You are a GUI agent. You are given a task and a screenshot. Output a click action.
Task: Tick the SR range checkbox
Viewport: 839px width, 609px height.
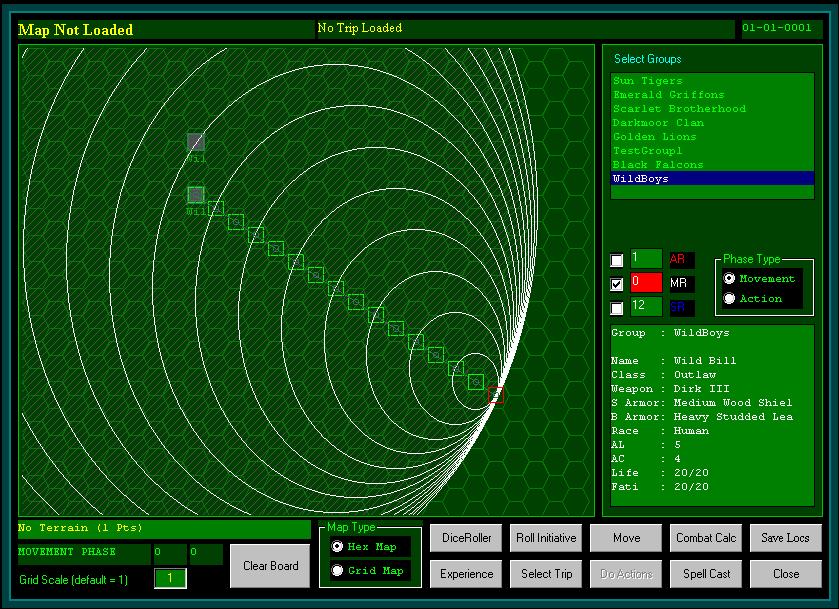(x=617, y=308)
